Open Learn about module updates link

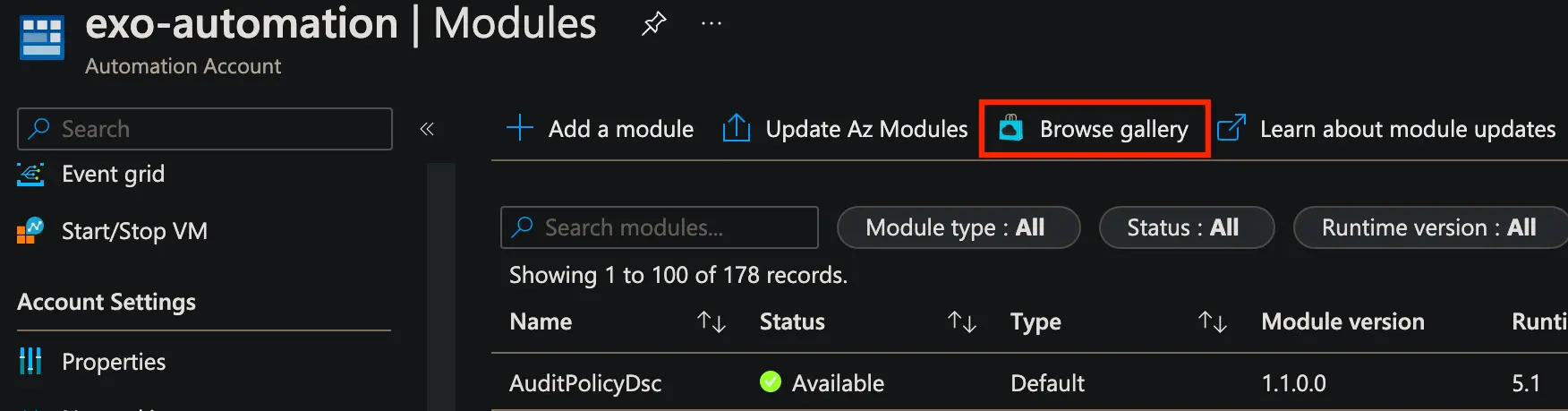1387,129
